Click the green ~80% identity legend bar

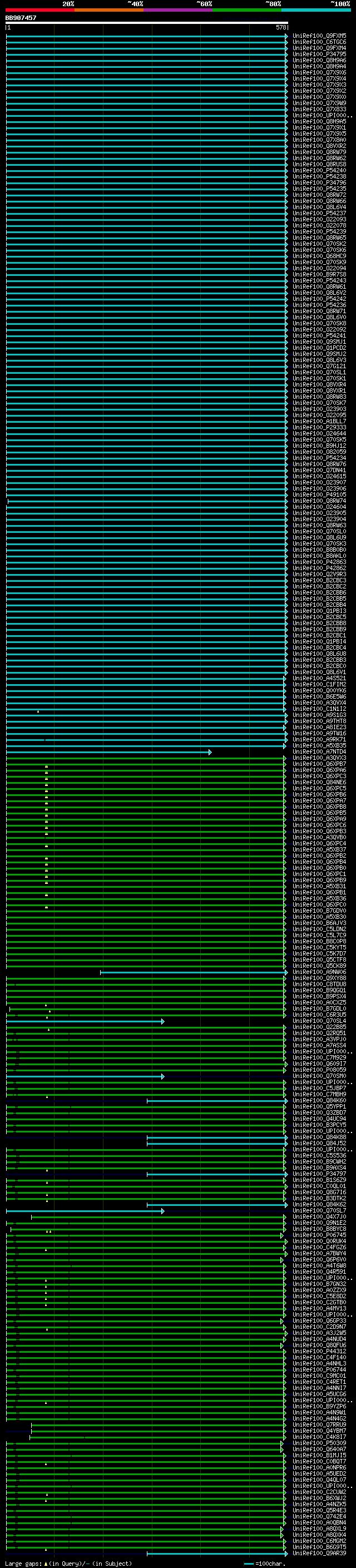[x=247, y=10]
